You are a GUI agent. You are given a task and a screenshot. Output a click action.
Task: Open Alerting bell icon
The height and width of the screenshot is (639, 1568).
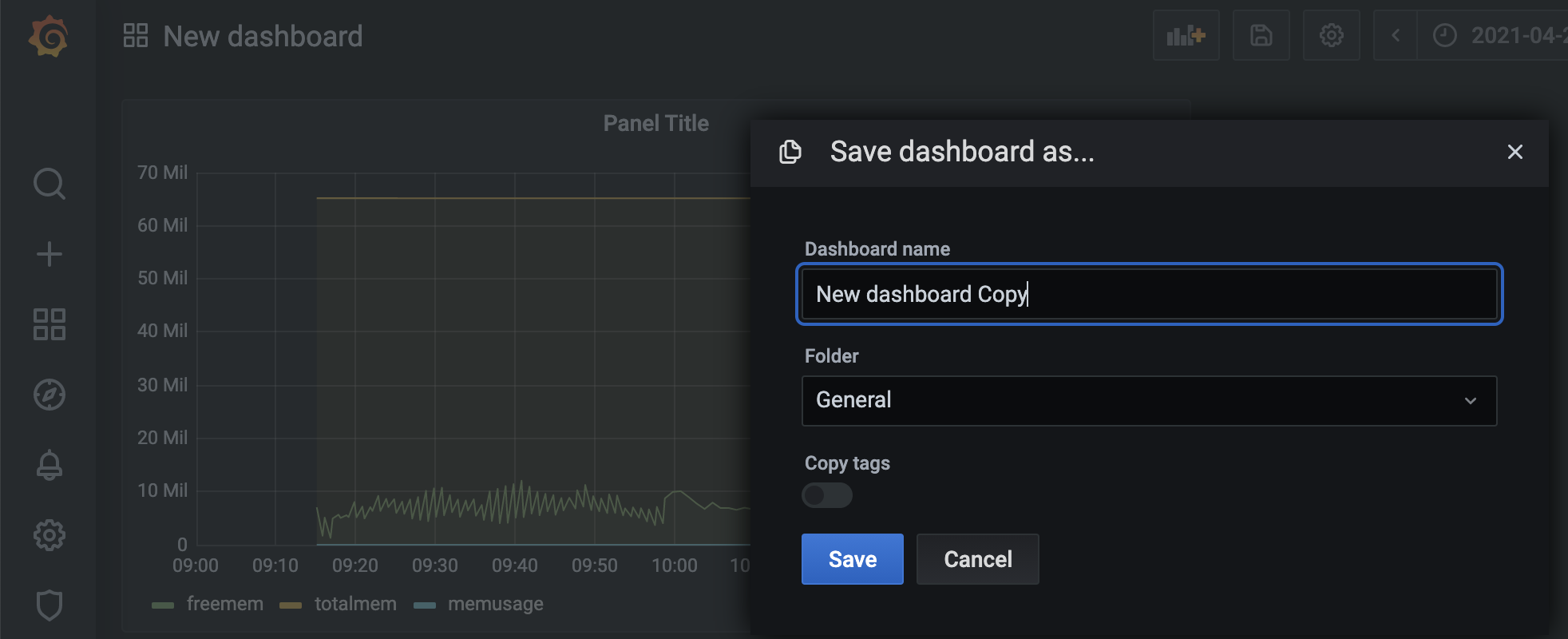point(49,465)
